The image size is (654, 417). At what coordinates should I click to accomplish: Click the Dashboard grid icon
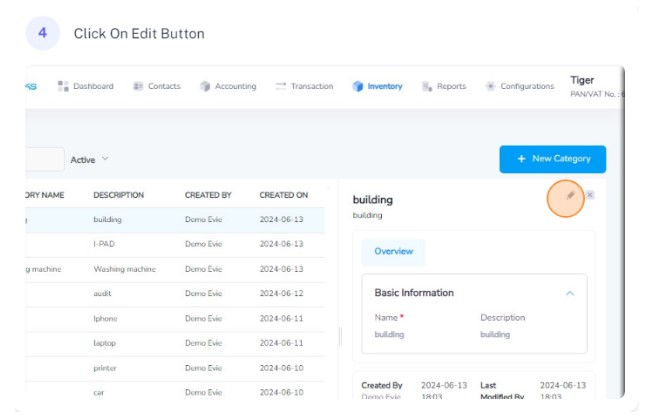point(63,86)
